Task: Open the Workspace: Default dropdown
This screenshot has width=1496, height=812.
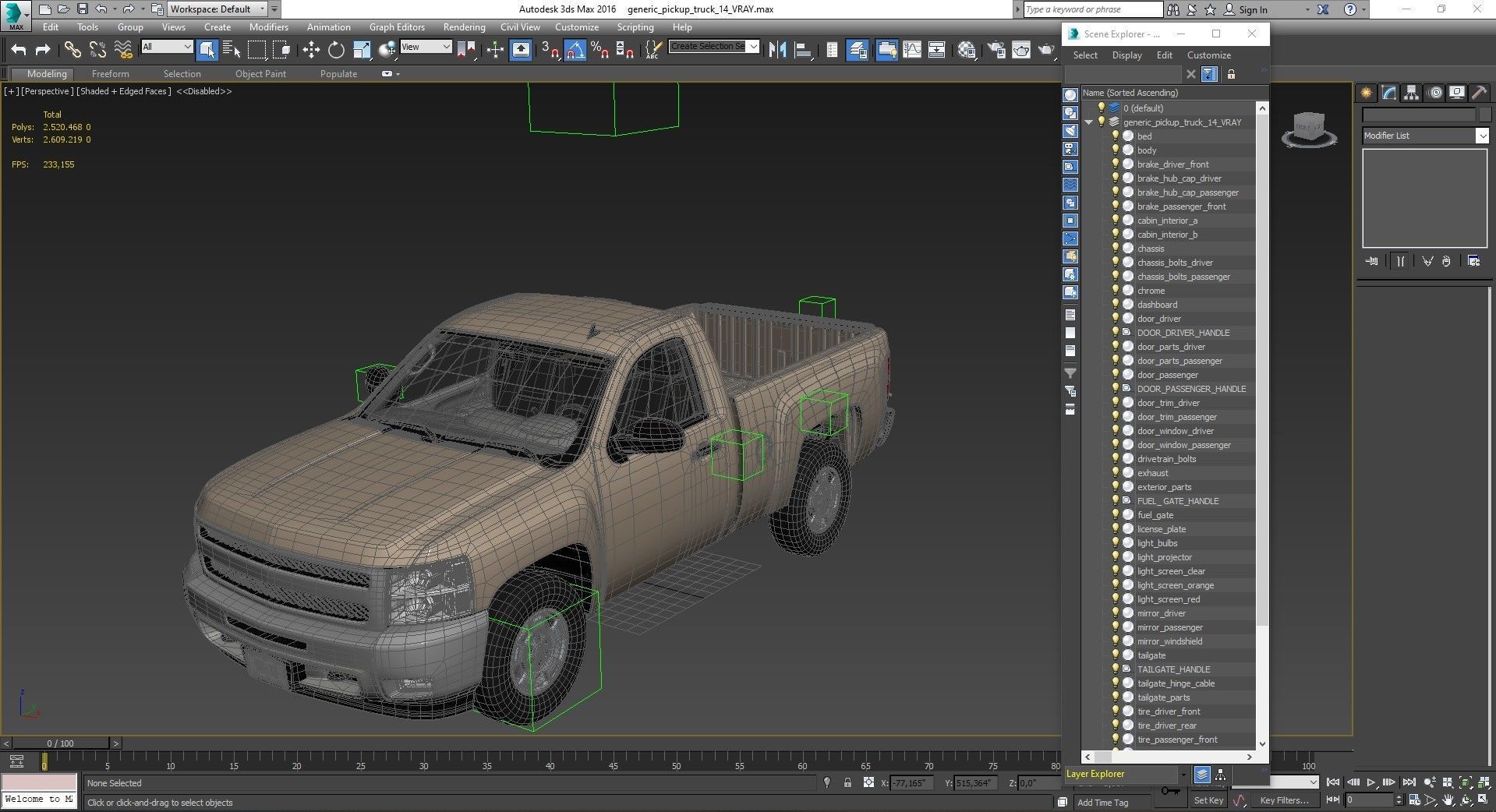Action: [x=262, y=9]
